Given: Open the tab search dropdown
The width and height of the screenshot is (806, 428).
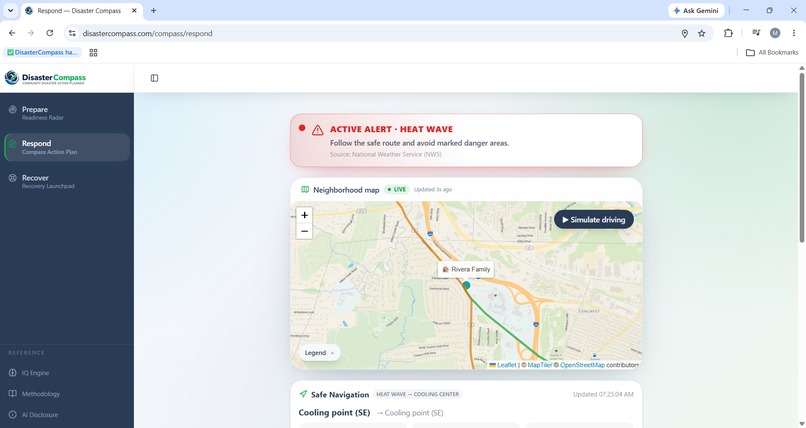Looking at the screenshot, I should click(x=10, y=11).
